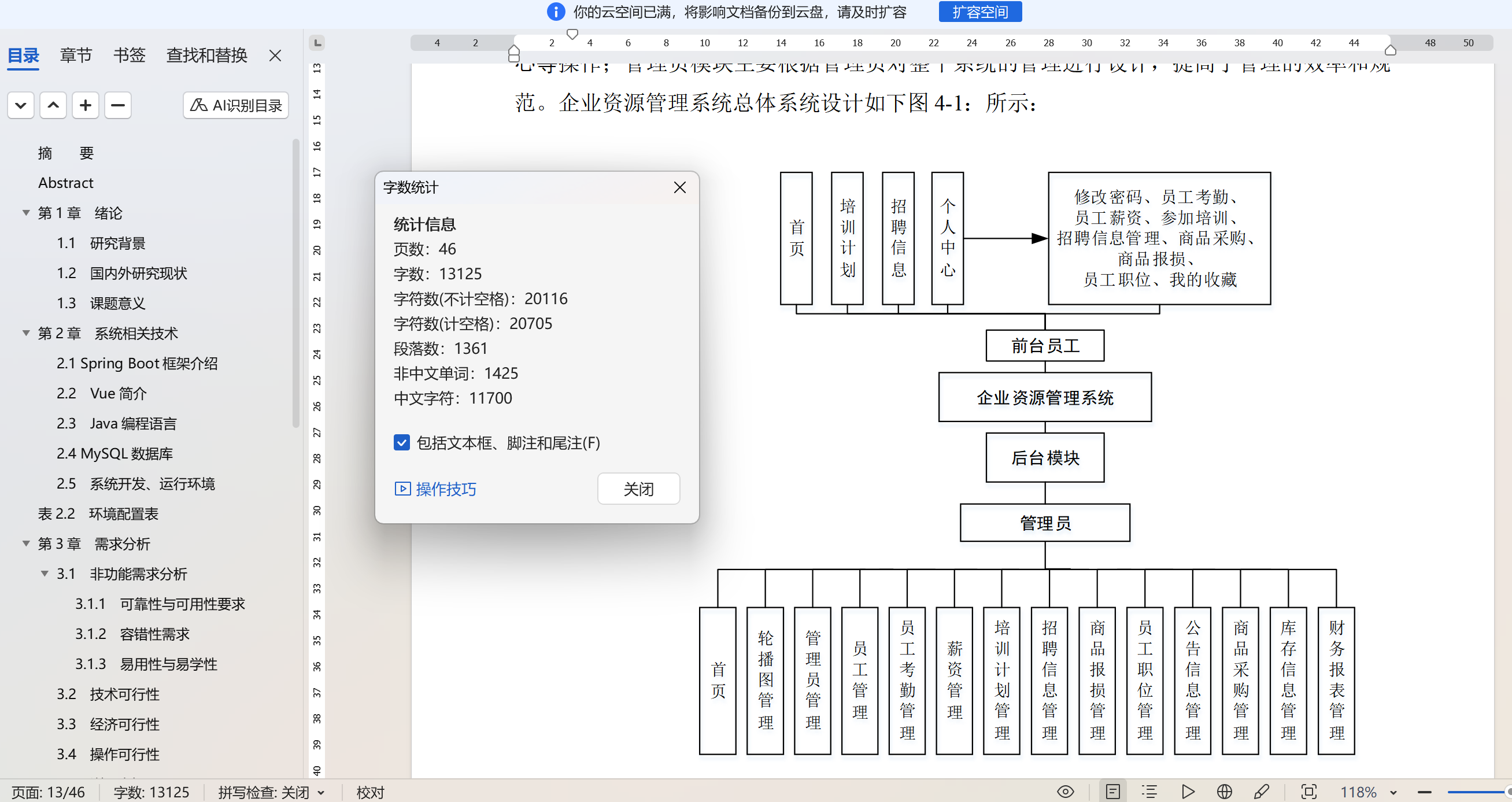Image resolution: width=1512 pixels, height=802 pixels.
Task: Click the AI识别目录 button
Action: (x=236, y=105)
